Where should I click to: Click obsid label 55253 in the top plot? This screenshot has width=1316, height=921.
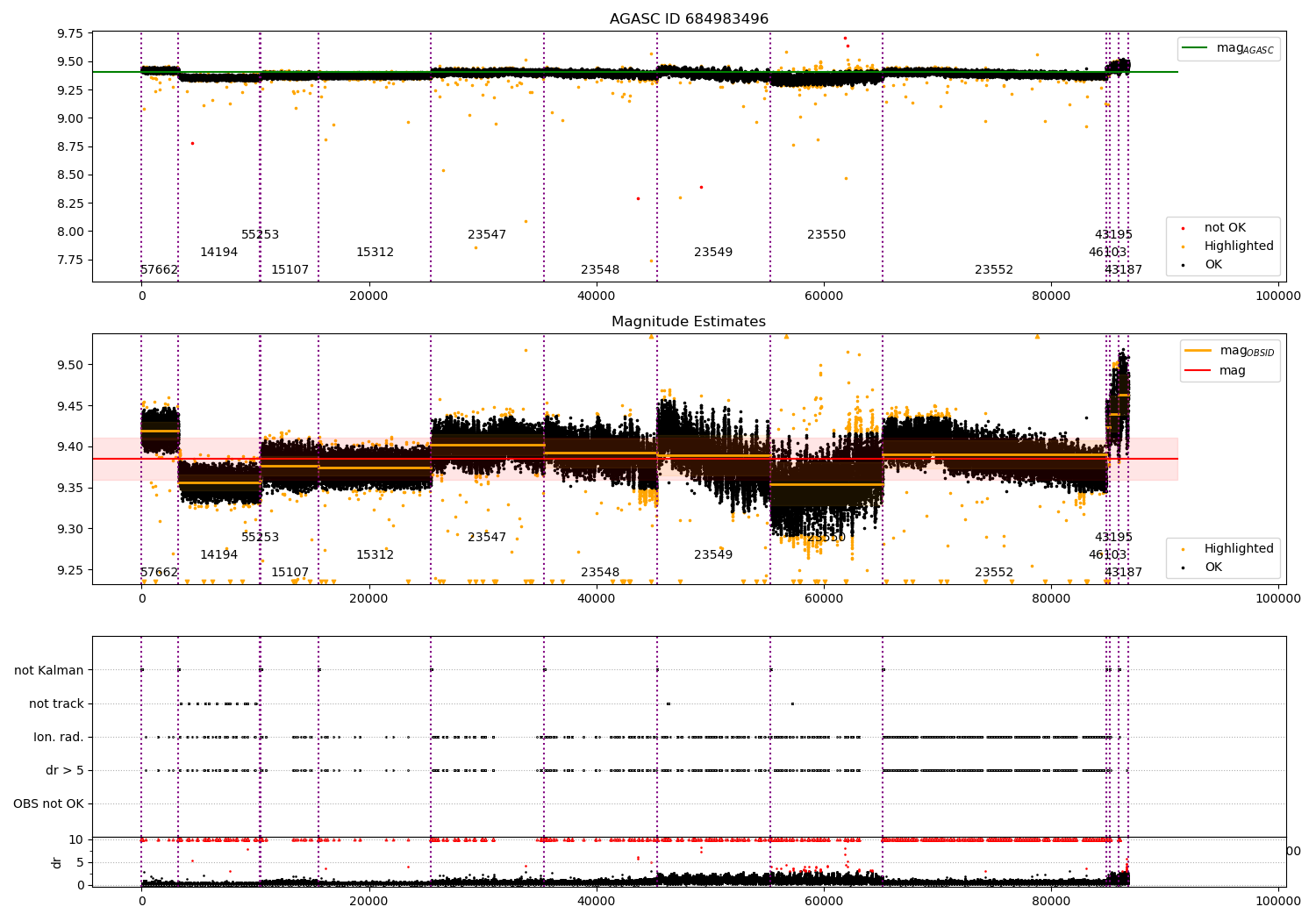pos(261,235)
